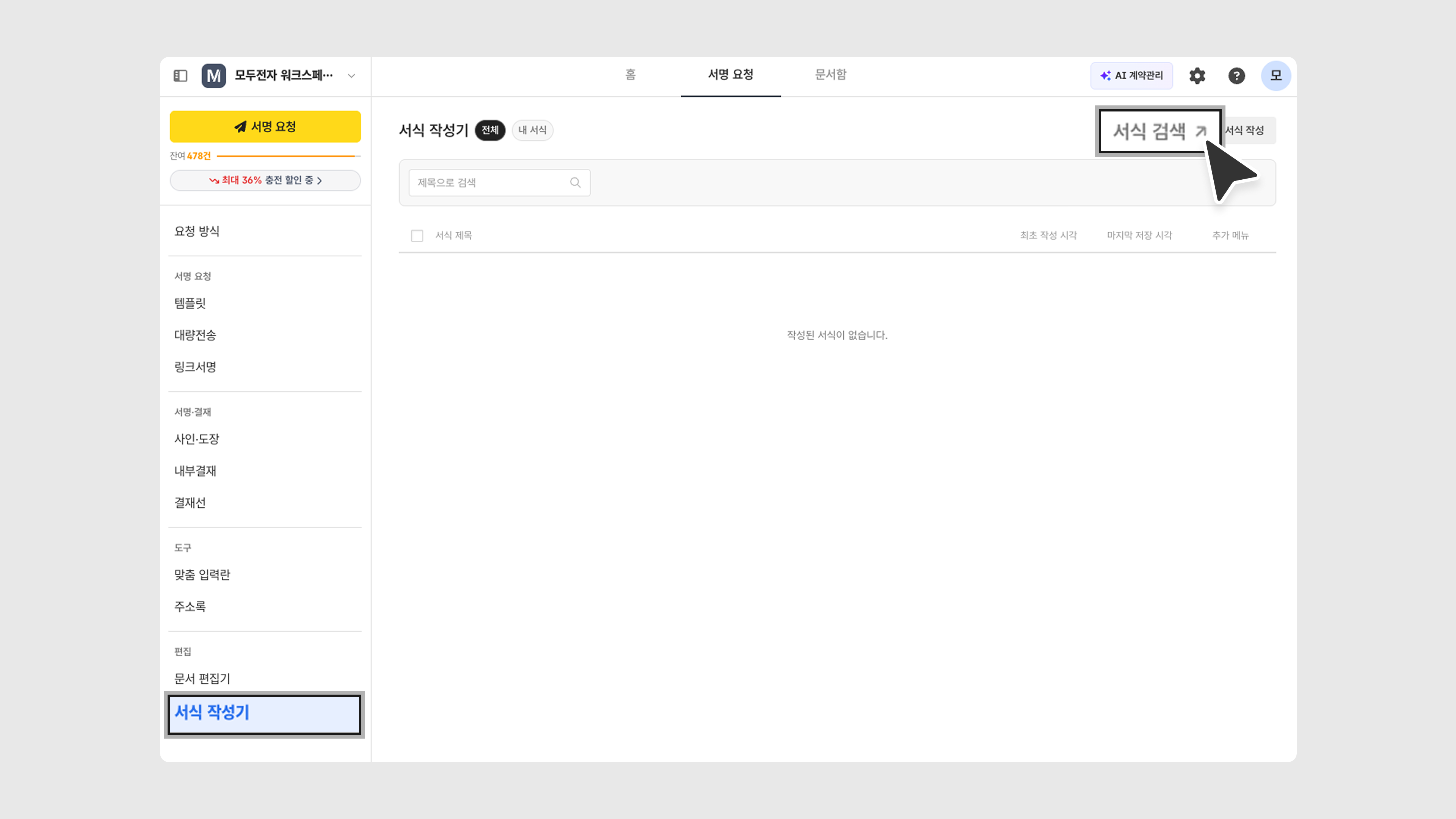Screen dimensions: 1456x819
Task: Expand the workspace name dropdown chevron
Action: [x=351, y=76]
